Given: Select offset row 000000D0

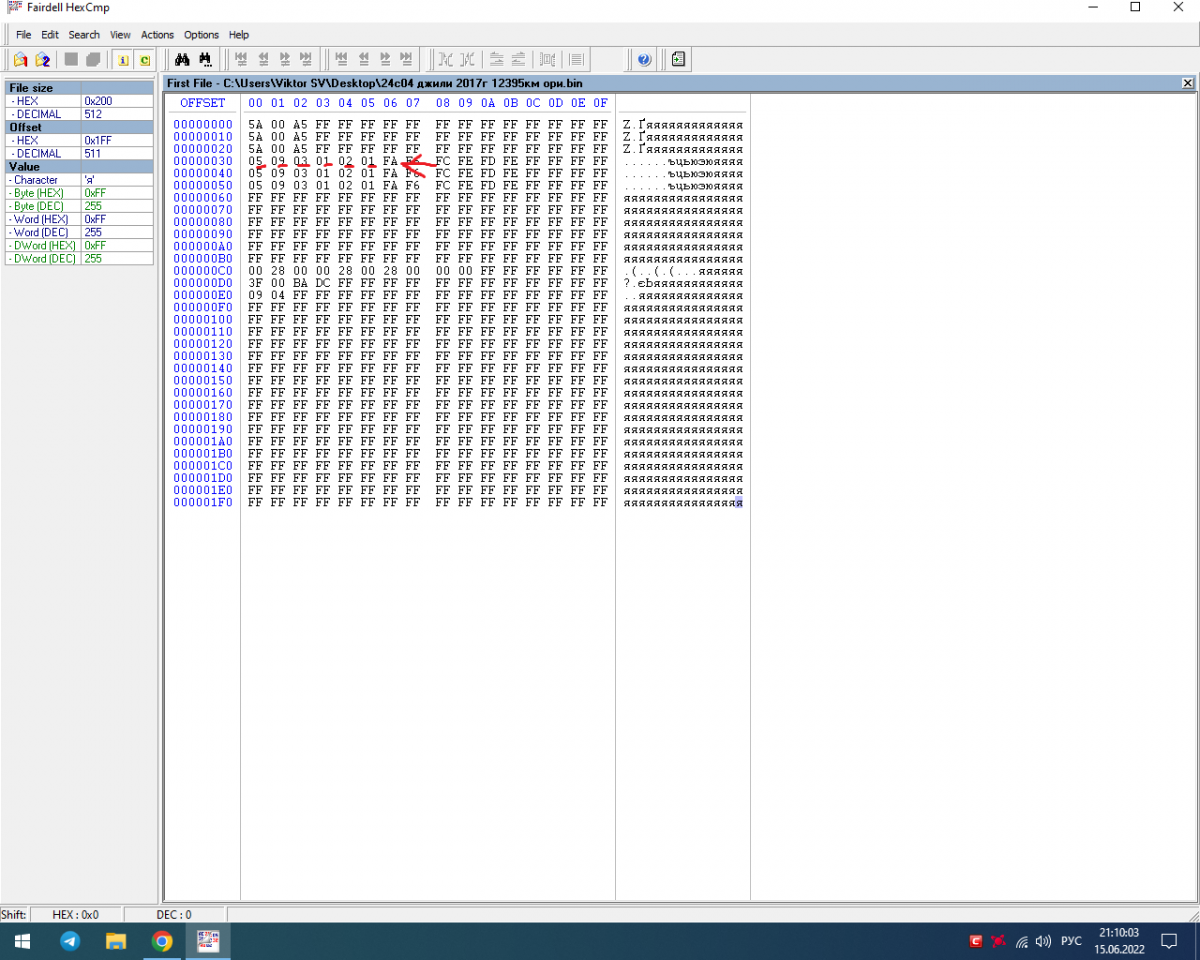Looking at the screenshot, I should click(202, 283).
